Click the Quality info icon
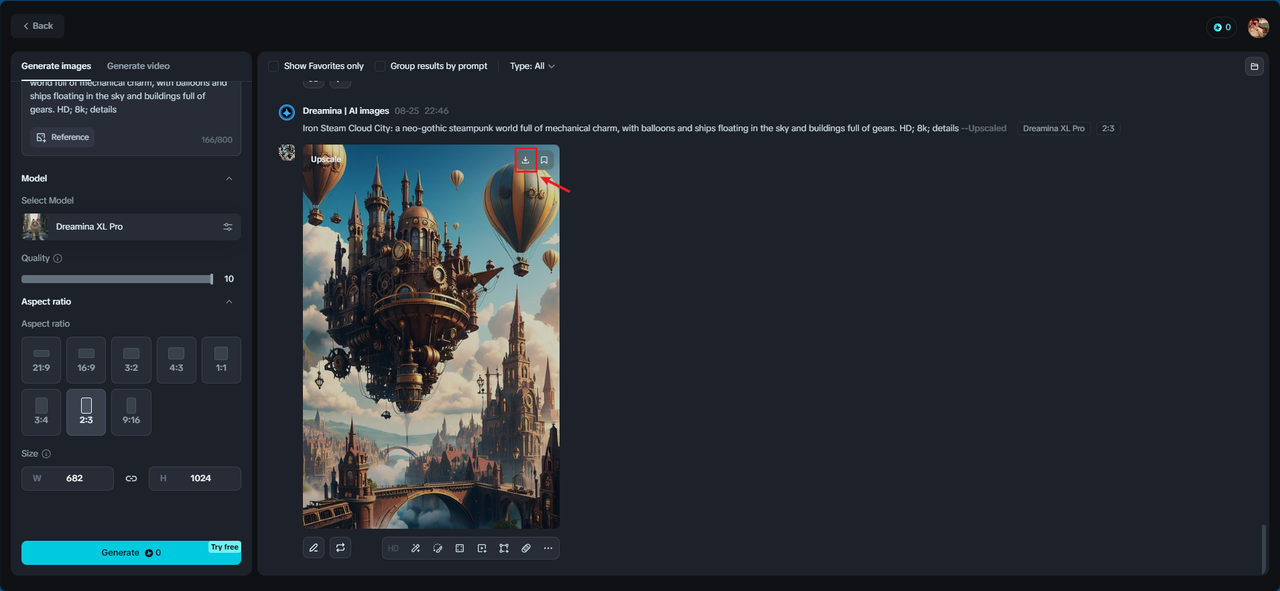This screenshot has width=1280, height=591. click(x=57, y=258)
